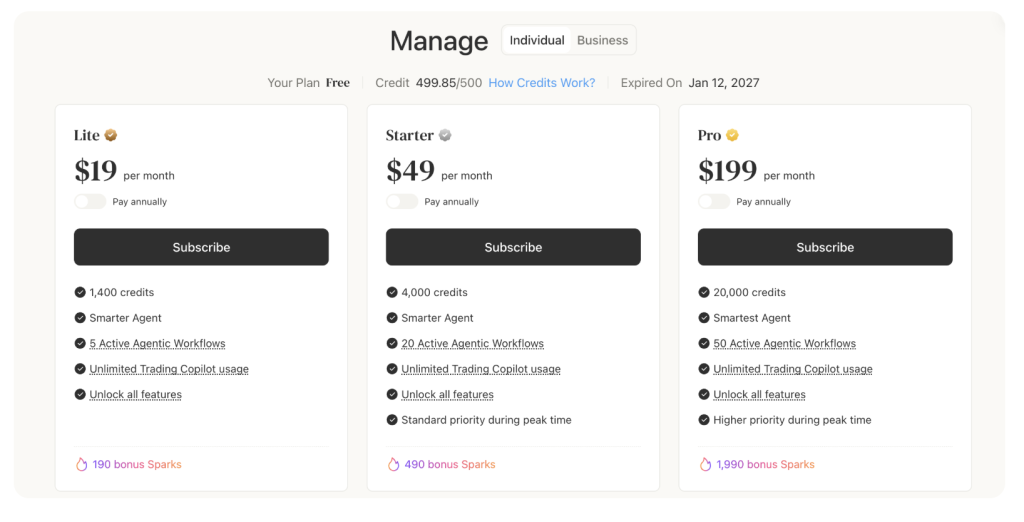Click the flame icon beside 490 bonus Sparks
The width and height of the screenshot is (1024, 522).
(394, 464)
